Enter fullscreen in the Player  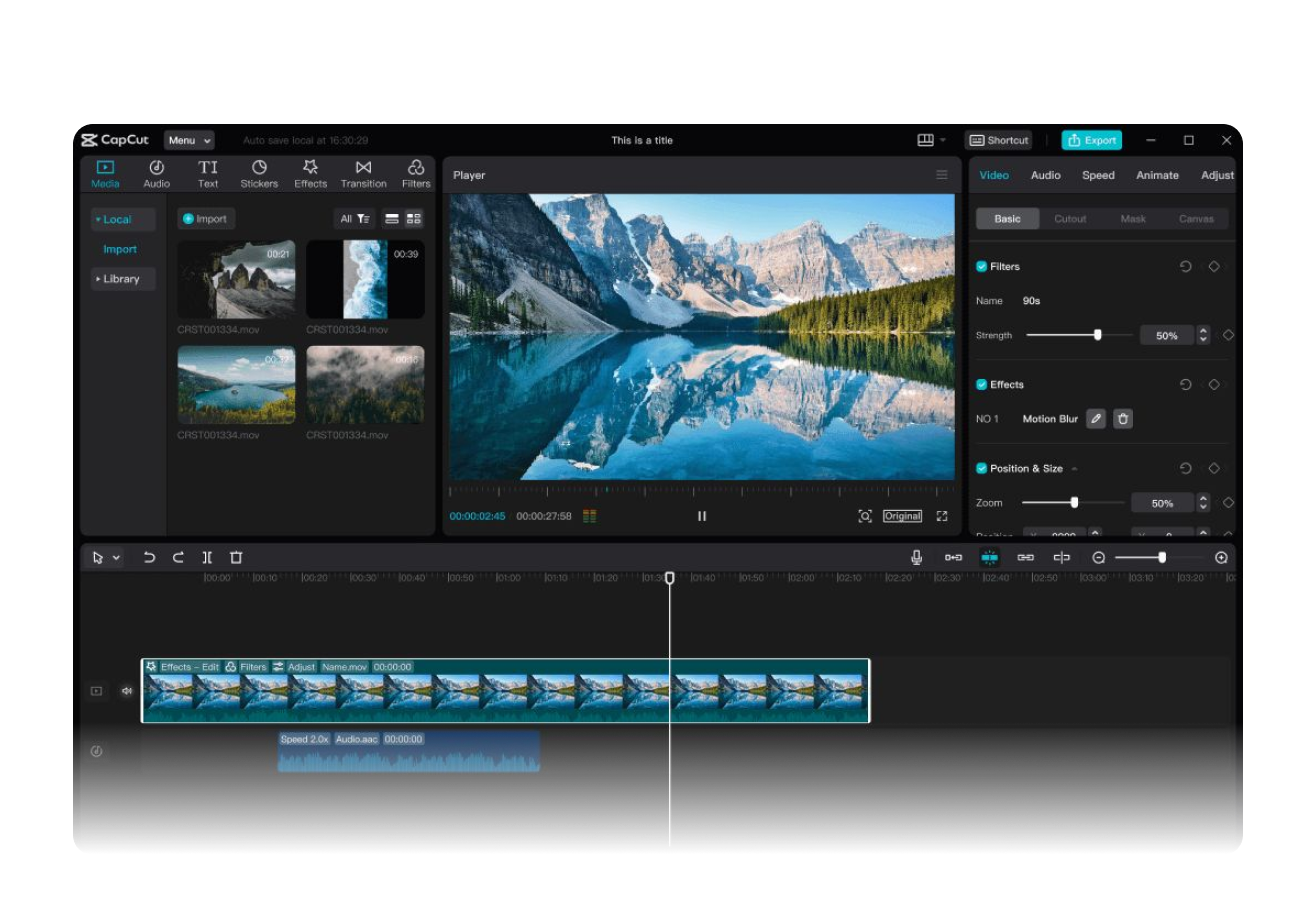941,516
